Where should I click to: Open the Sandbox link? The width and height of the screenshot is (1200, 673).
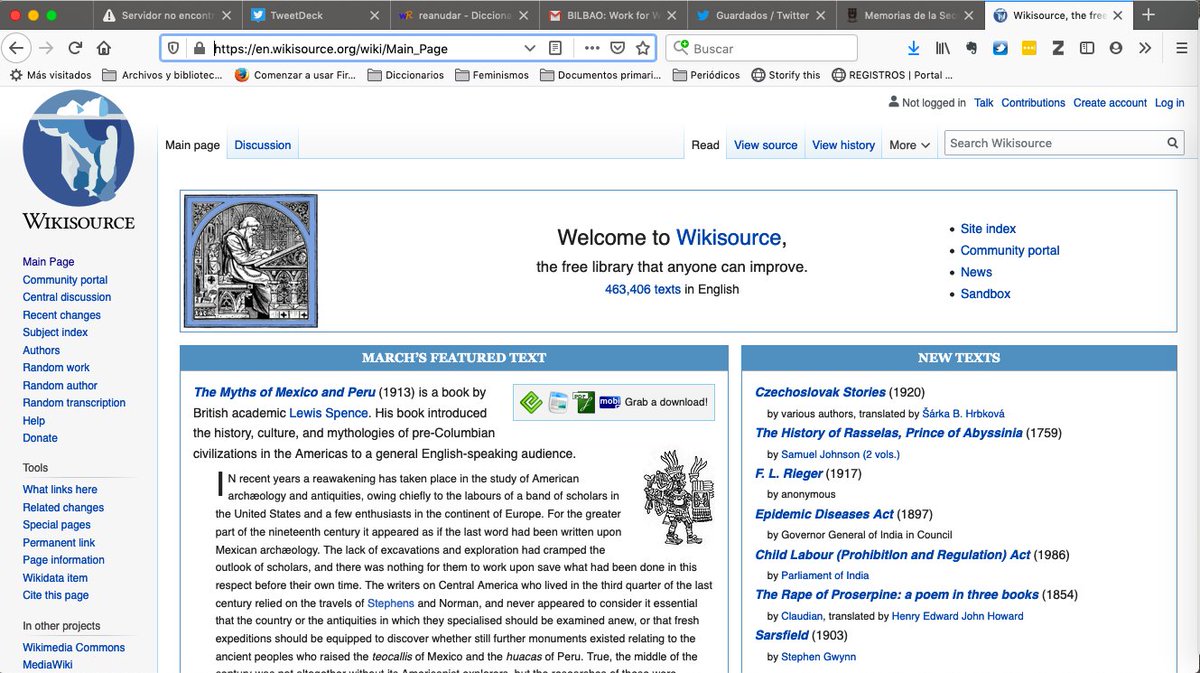point(985,294)
